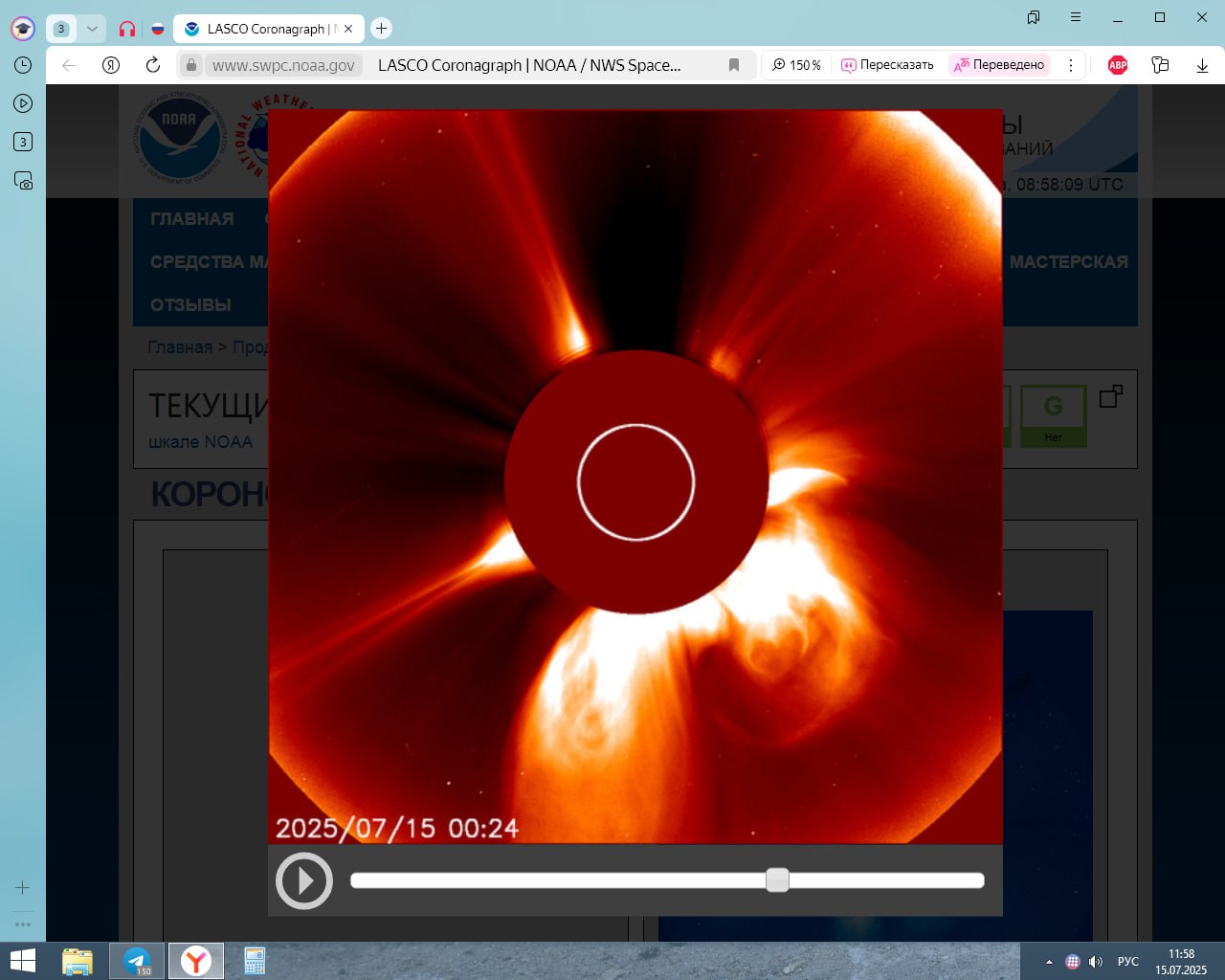The width and height of the screenshot is (1225, 980).
Task: Open File Explorer from the taskbar
Action: pyautogui.click(x=78, y=961)
